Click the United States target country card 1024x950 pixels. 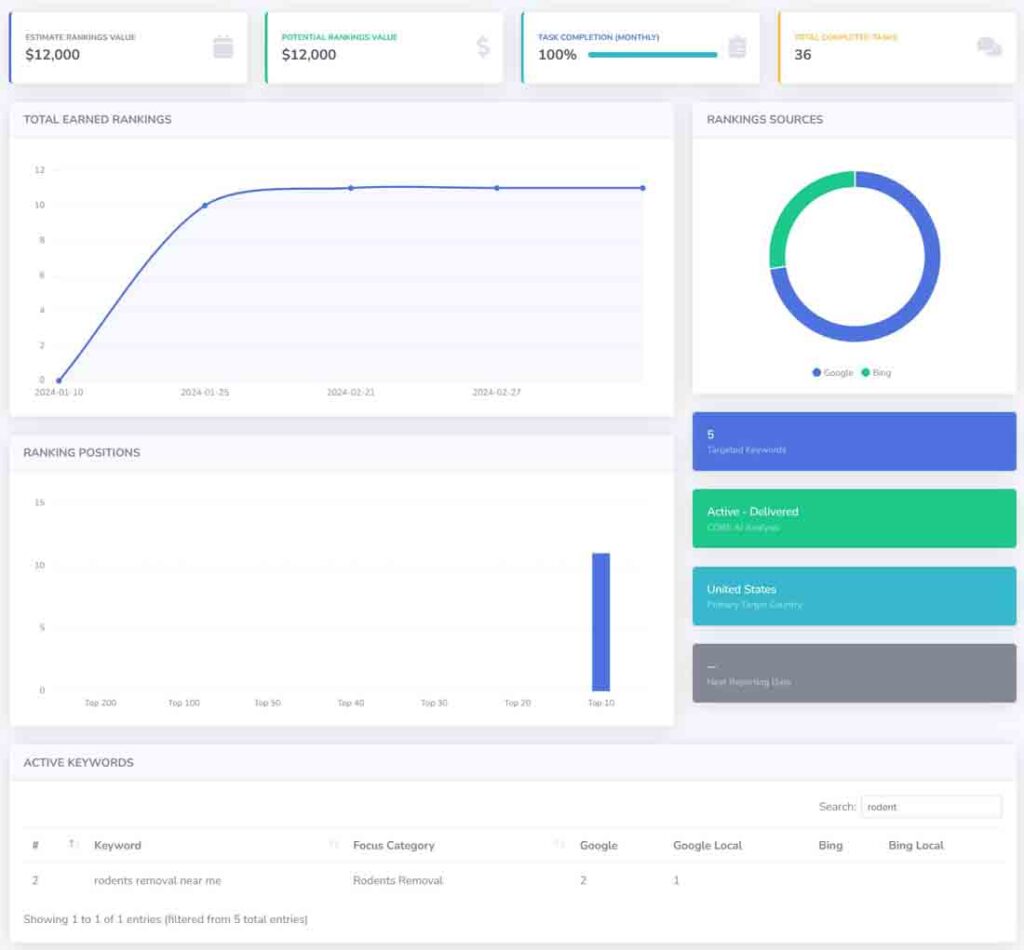[854, 596]
